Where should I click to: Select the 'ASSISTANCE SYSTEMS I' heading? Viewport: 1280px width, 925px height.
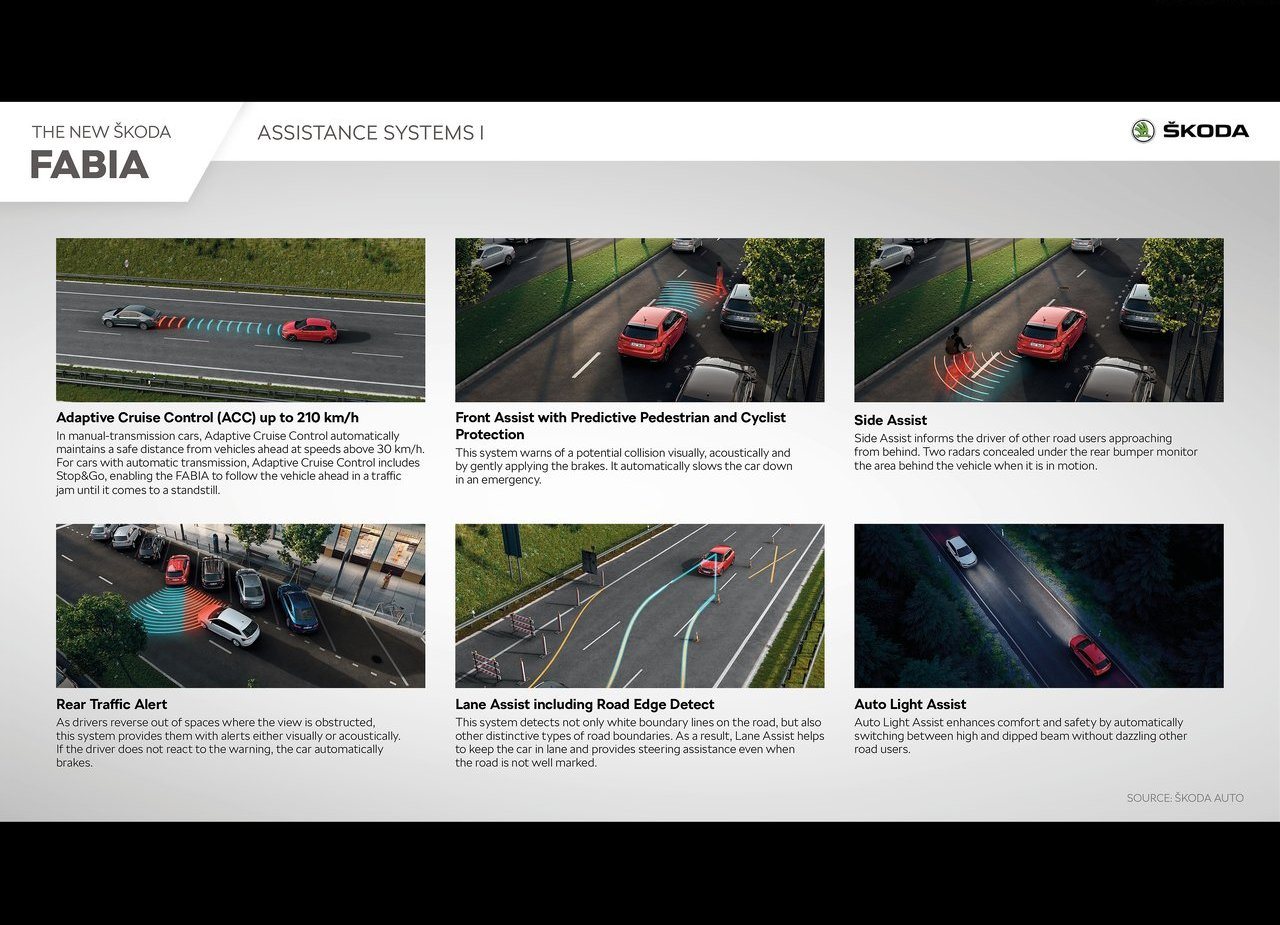[x=370, y=133]
